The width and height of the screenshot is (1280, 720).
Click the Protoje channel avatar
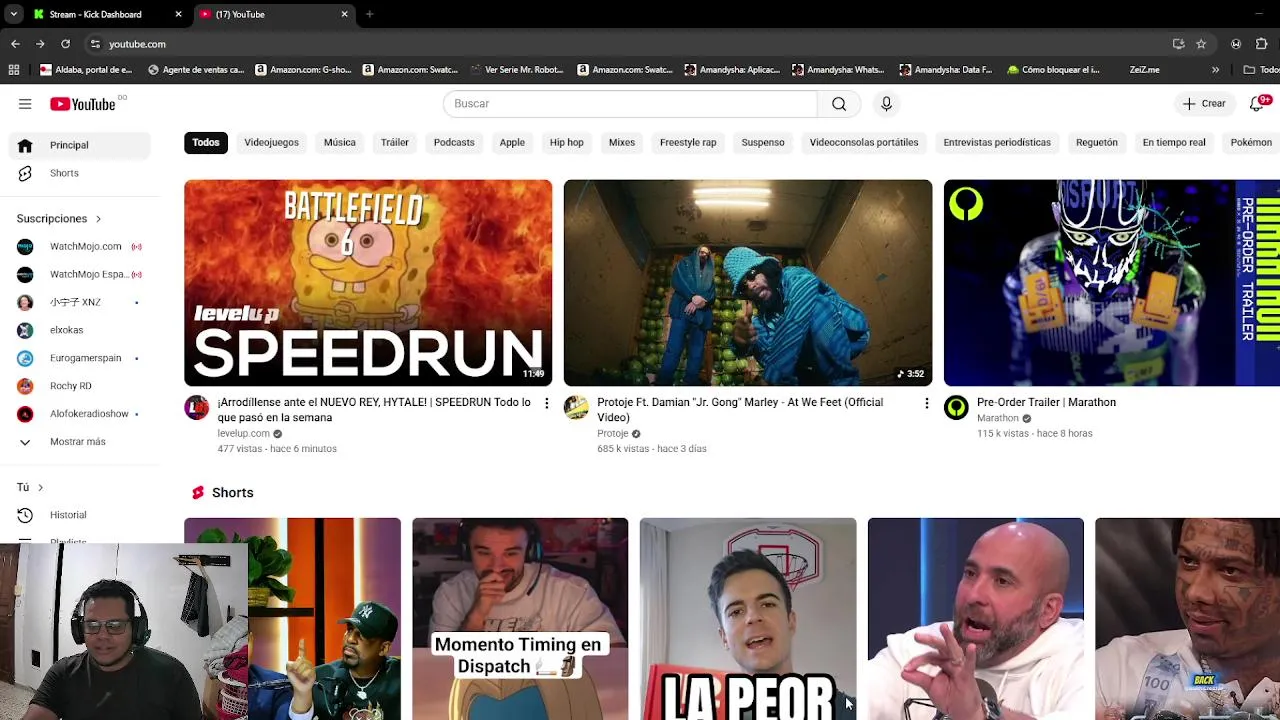pyautogui.click(x=577, y=407)
